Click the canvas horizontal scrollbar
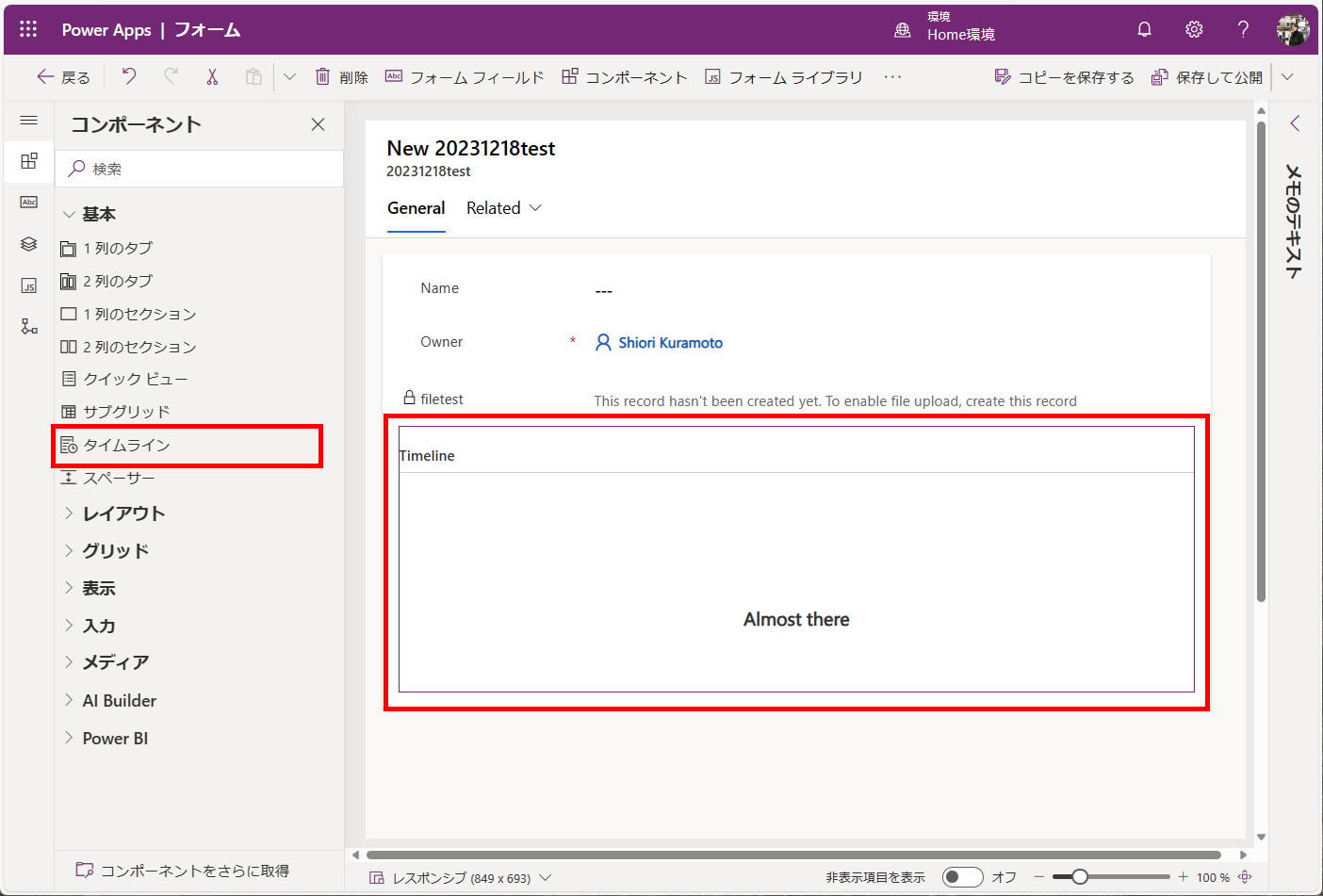This screenshot has width=1323, height=896. tap(794, 855)
